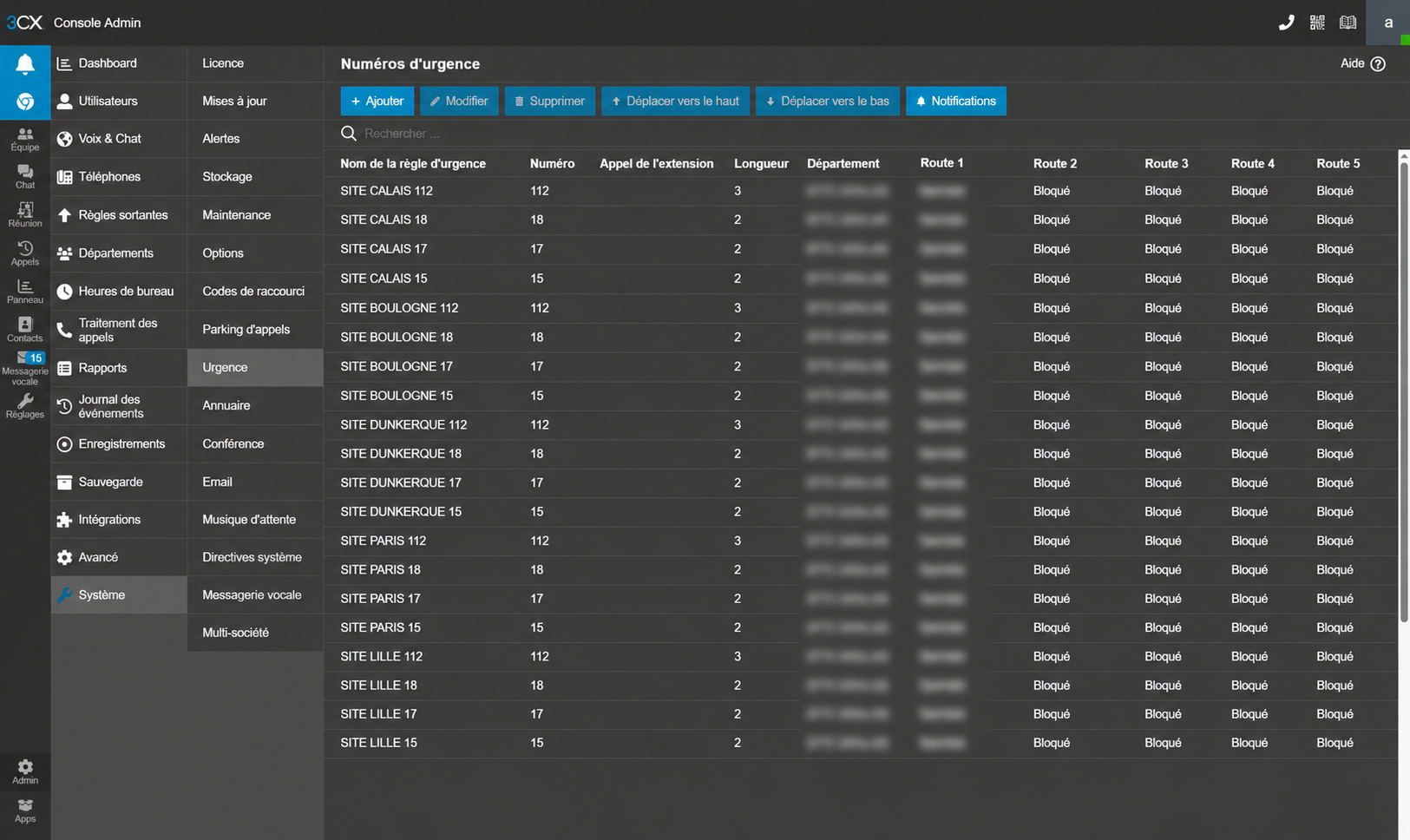Click Déplacer vers le haut
Viewport: 1410px width, 840px height.
[x=675, y=101]
